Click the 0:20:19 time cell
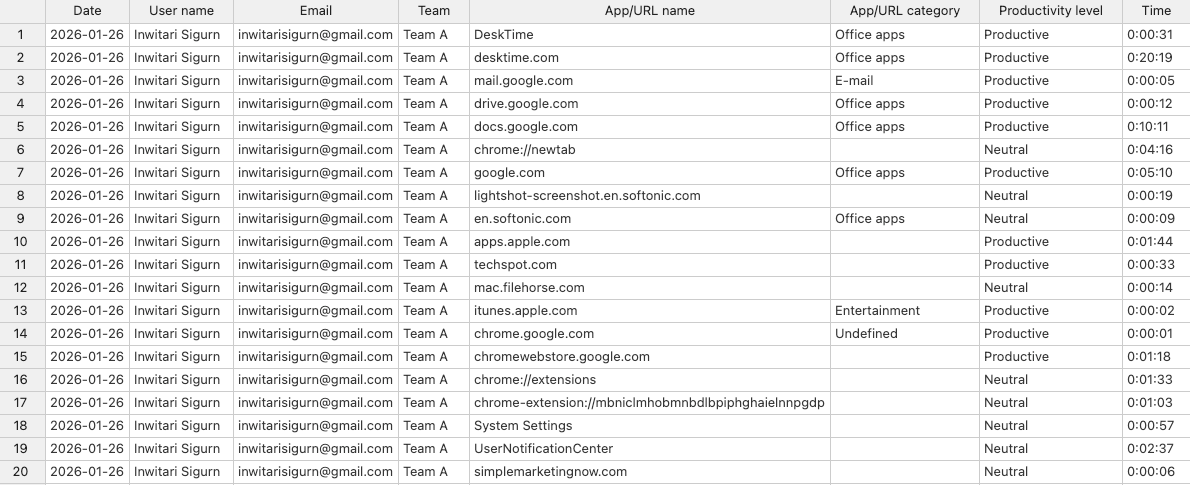 tap(1156, 58)
